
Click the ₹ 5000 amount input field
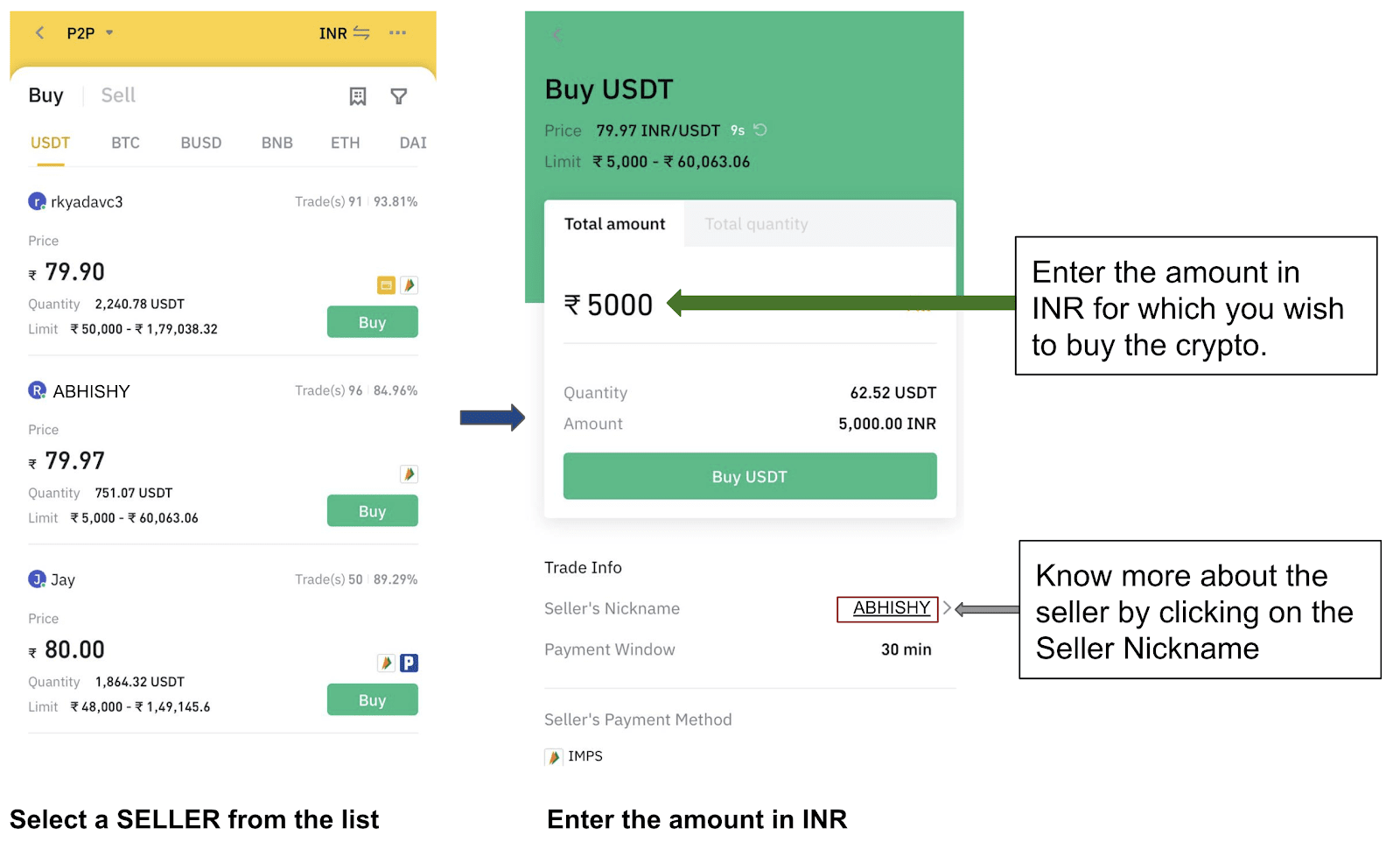tap(750, 305)
